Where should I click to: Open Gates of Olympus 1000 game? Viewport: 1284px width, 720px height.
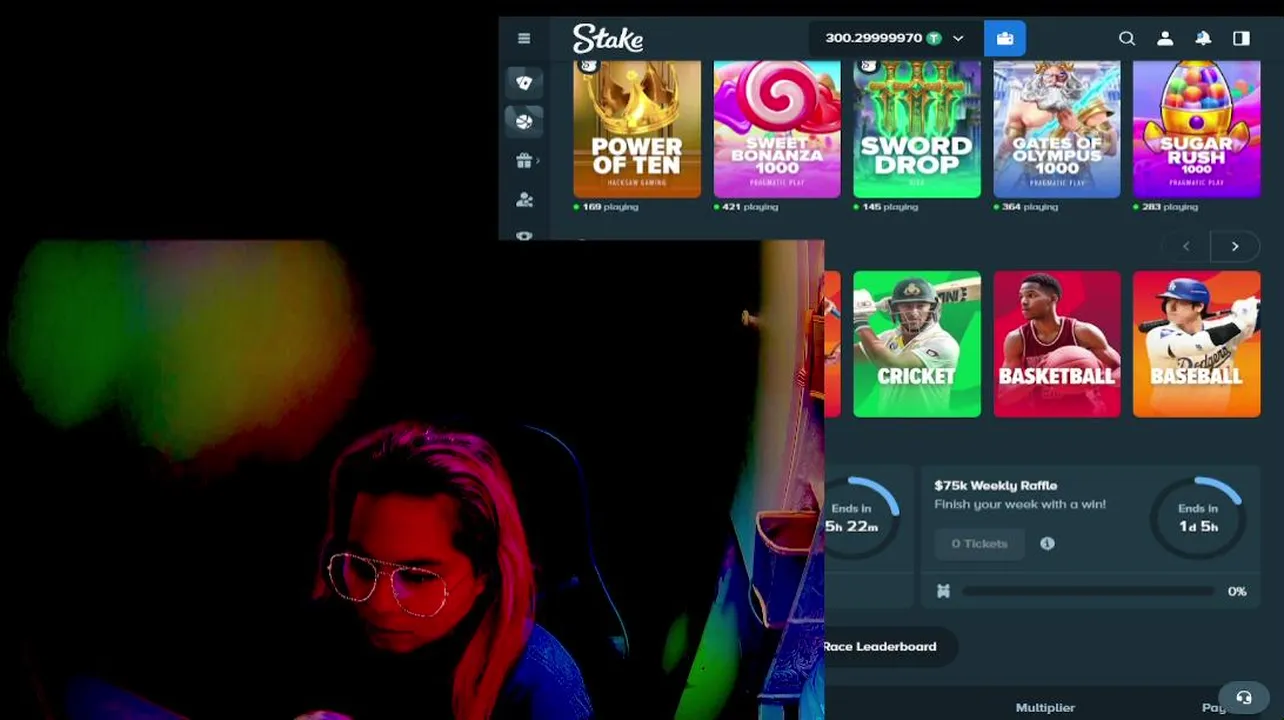pyautogui.click(x=1057, y=129)
